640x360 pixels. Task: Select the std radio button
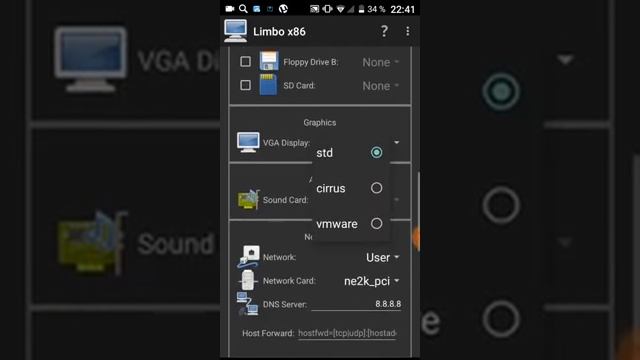[376, 153]
